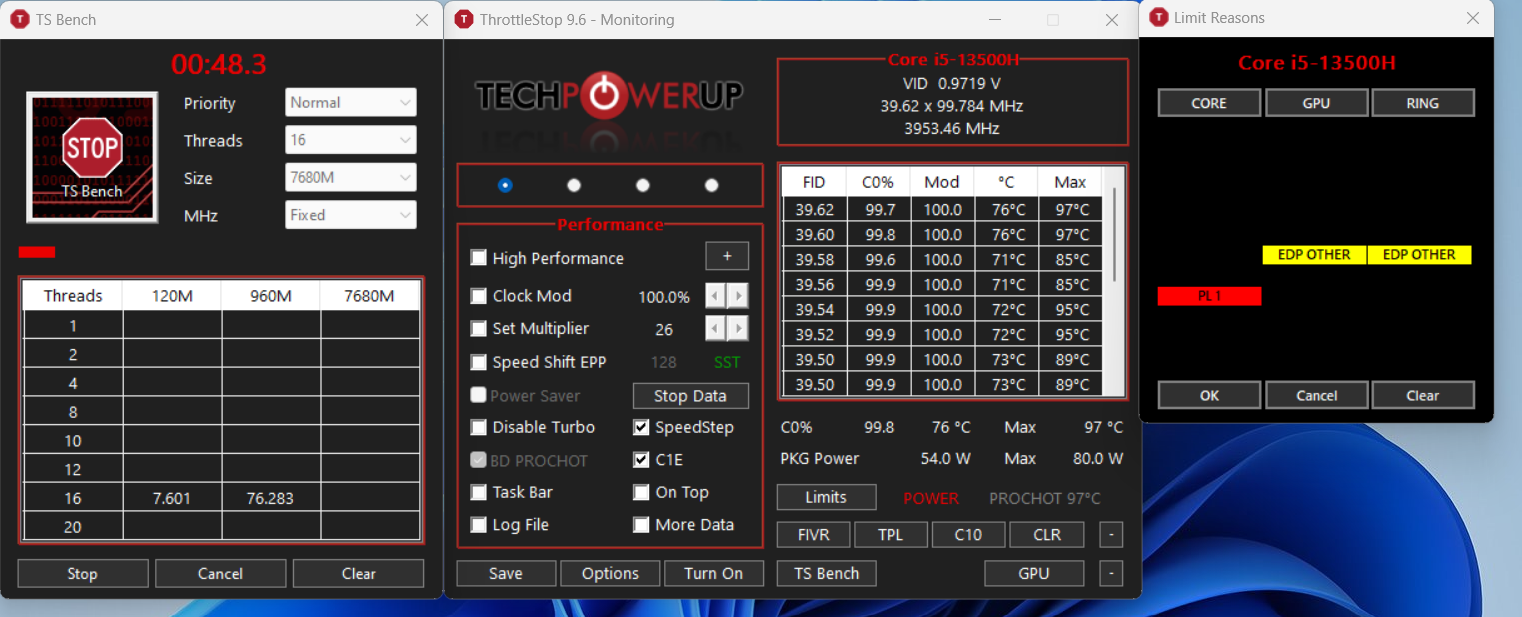Image resolution: width=1522 pixels, height=617 pixels.
Task: Decrease Clock Mod with left arrow
Action: point(716,296)
